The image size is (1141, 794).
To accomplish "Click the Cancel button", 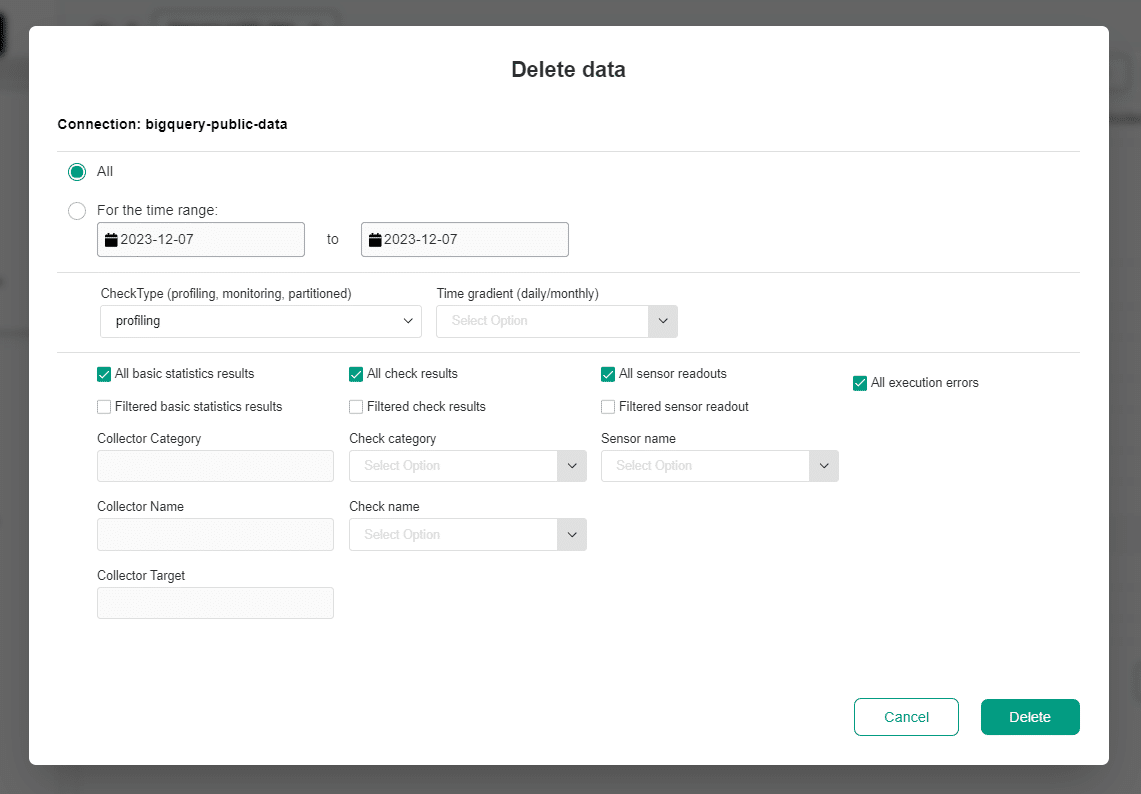I will [x=906, y=717].
